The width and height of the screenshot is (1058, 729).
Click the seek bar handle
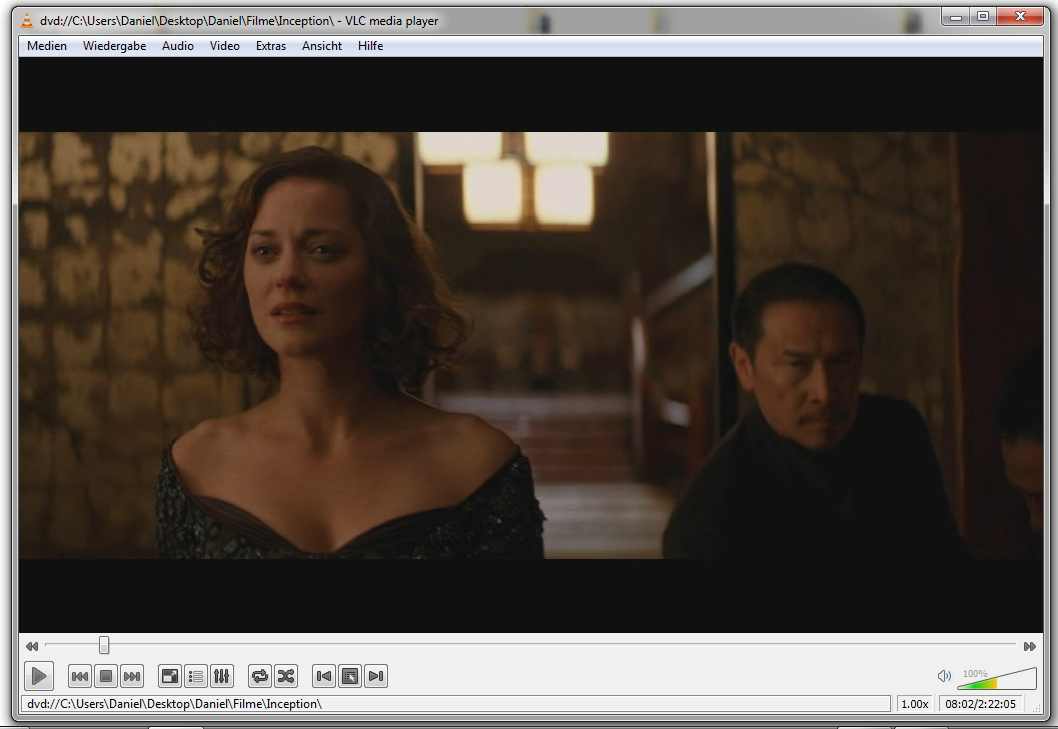(x=104, y=645)
